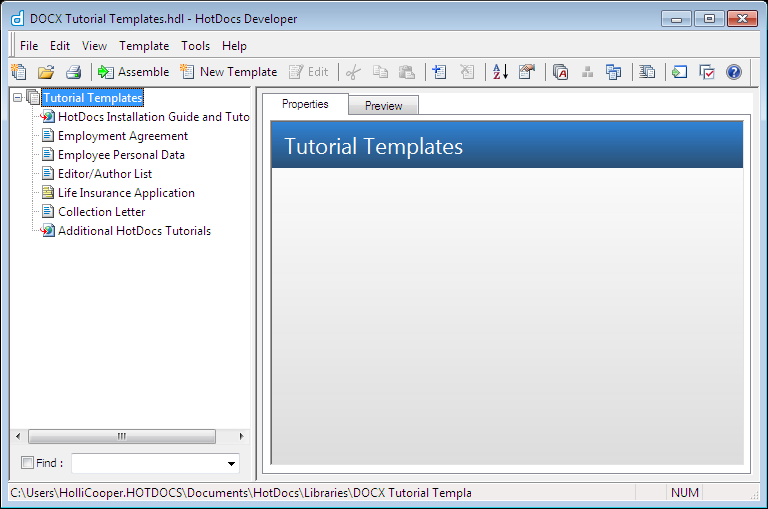768x509 pixels.
Task: Click the Cut scissors icon
Action: [x=353, y=72]
